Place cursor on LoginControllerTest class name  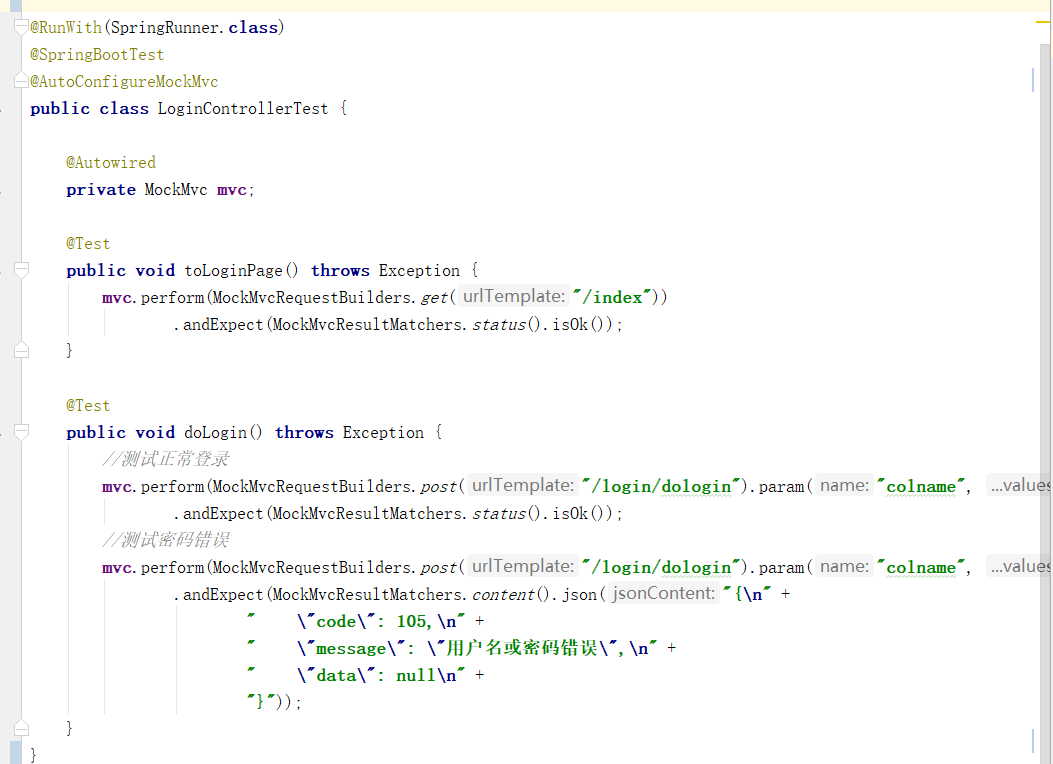click(242, 108)
